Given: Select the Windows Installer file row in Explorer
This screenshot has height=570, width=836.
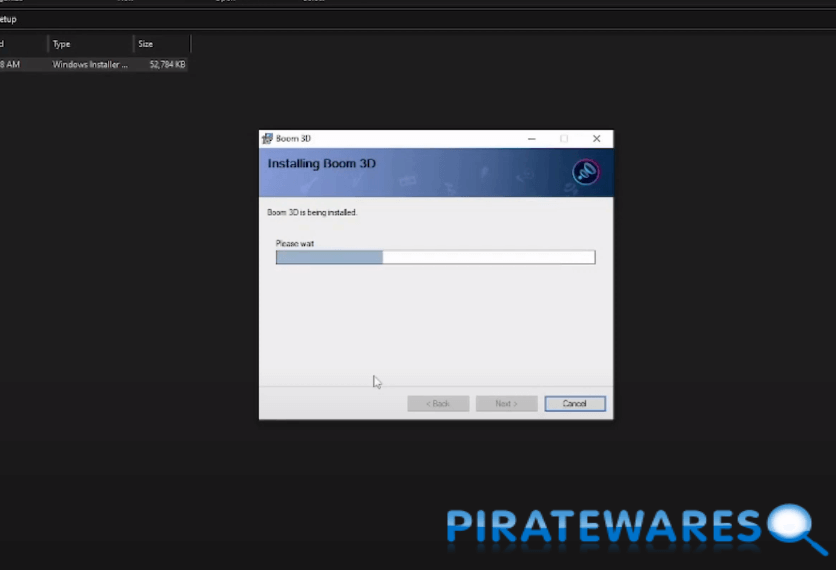Looking at the screenshot, I should click(x=93, y=65).
